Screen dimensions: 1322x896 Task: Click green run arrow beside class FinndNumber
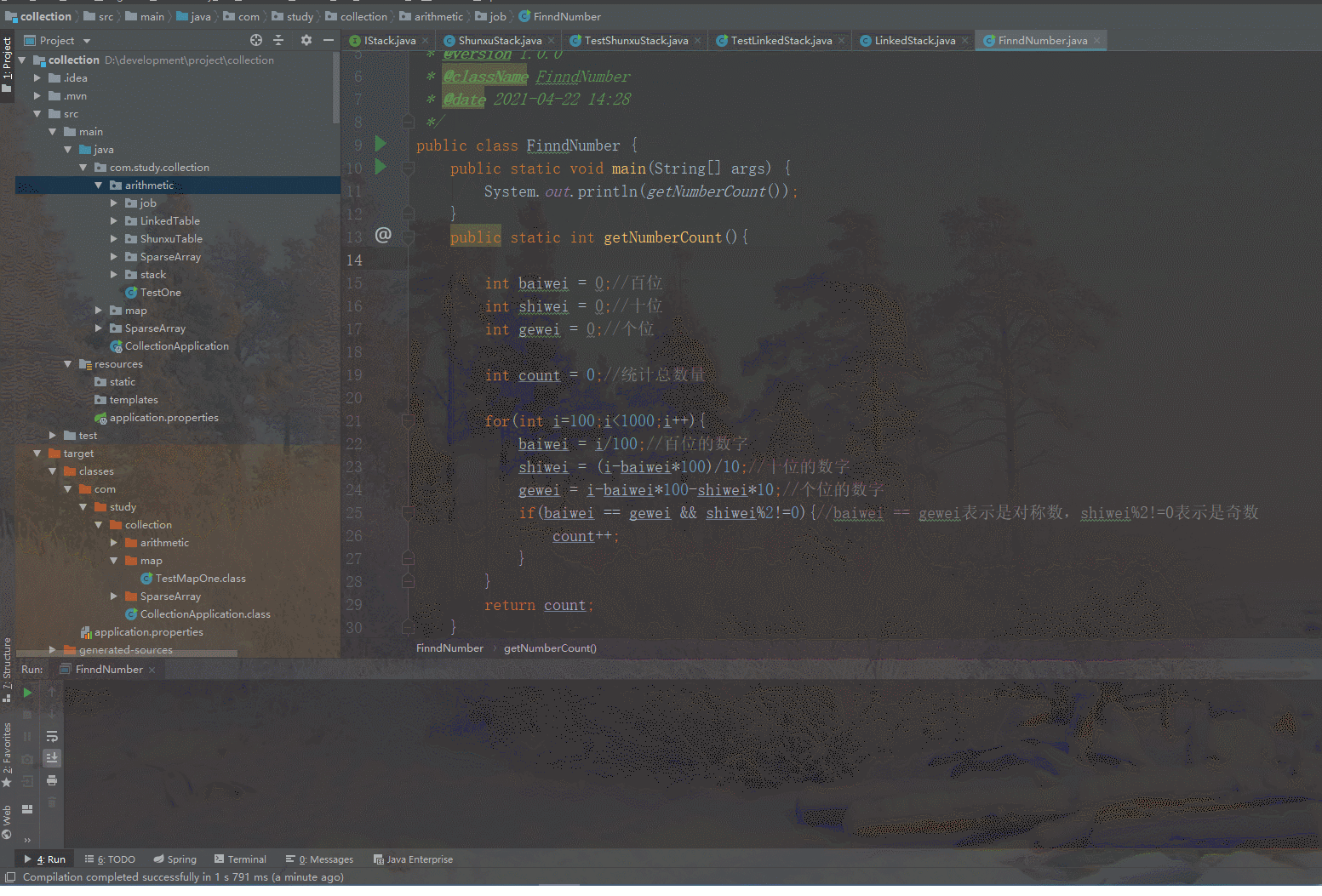pos(381,144)
